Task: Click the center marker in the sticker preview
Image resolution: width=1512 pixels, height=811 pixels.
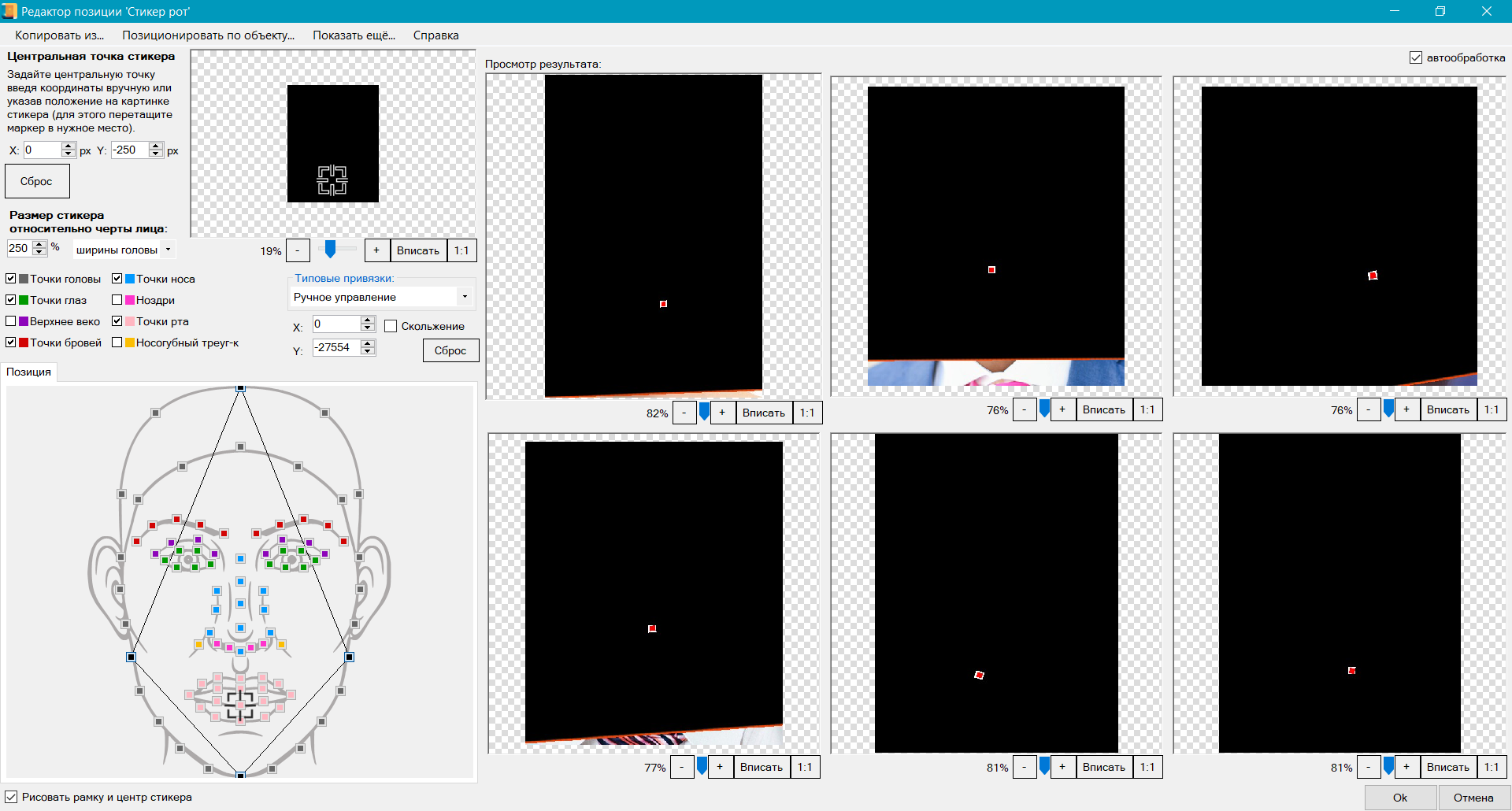Action: pos(332,180)
